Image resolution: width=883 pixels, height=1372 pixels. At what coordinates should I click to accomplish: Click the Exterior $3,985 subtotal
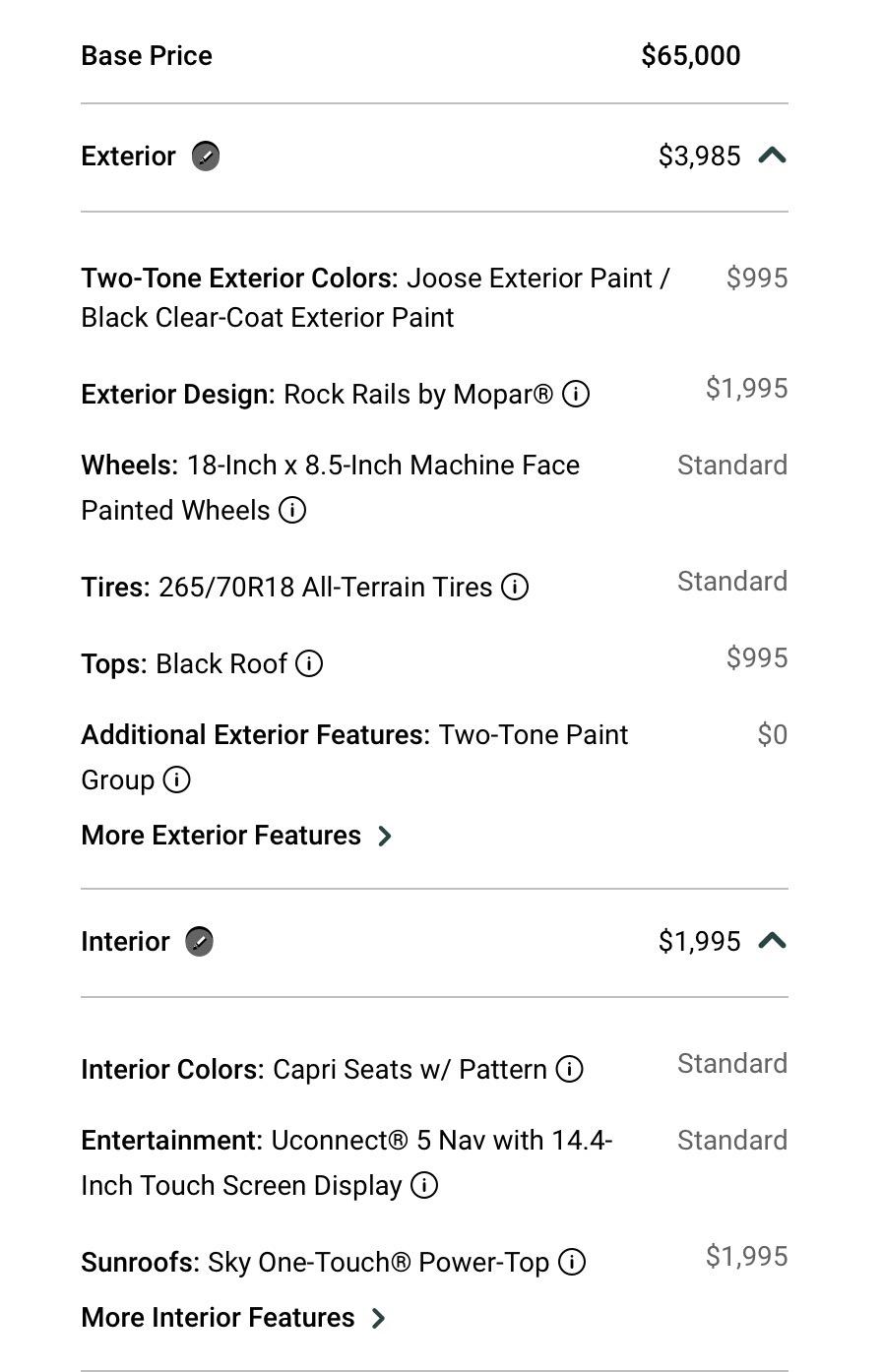pyautogui.click(x=699, y=156)
